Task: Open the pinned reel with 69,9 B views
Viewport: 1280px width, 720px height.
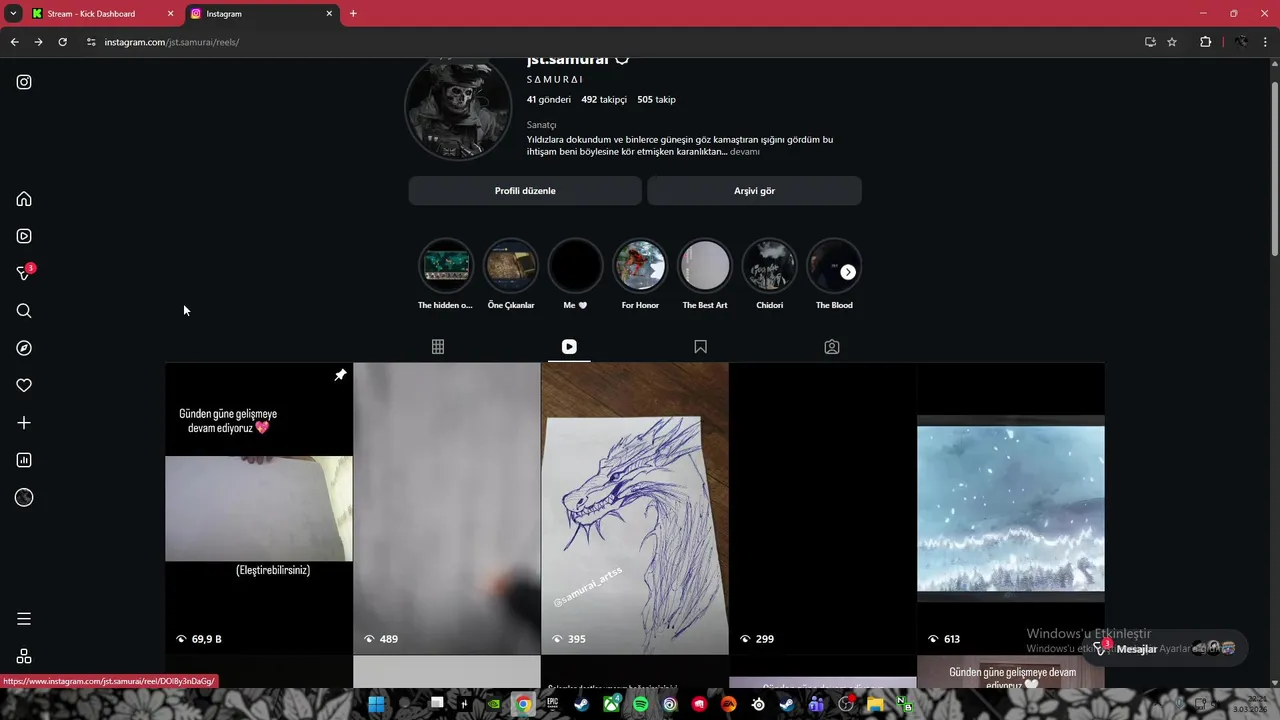Action: pos(259,508)
